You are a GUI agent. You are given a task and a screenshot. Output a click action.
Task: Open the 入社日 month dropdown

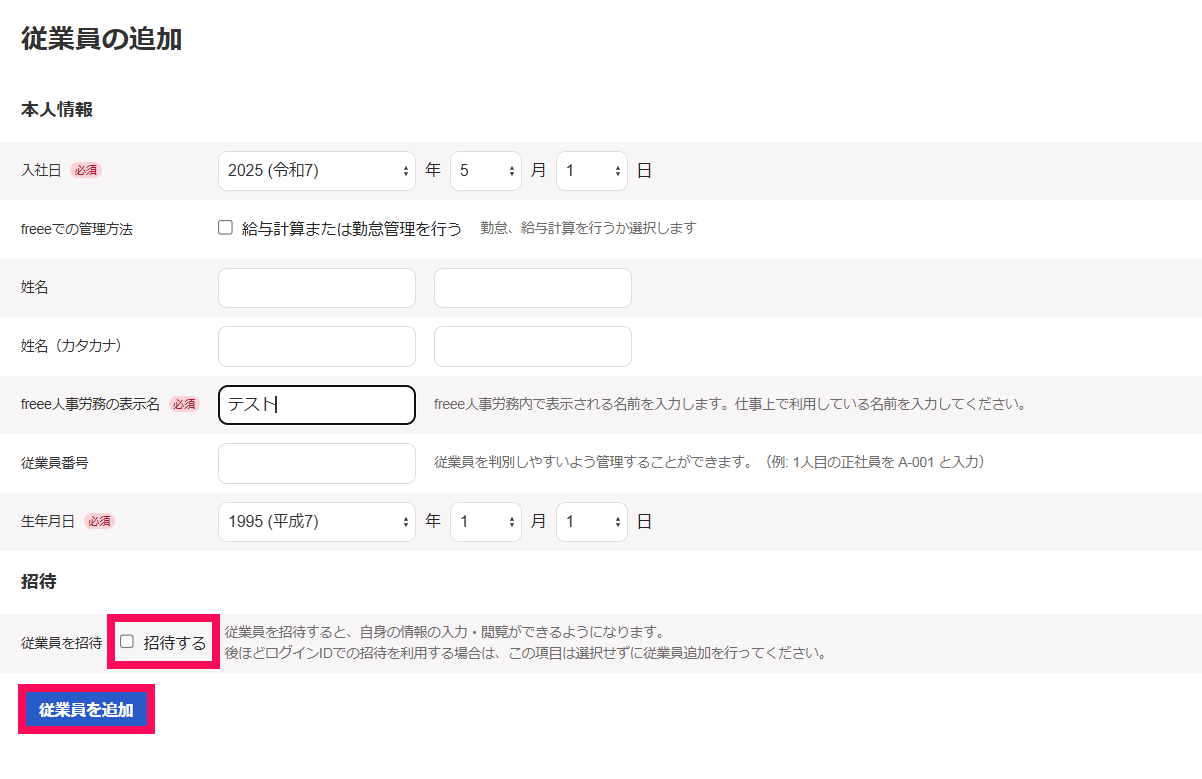[485, 171]
